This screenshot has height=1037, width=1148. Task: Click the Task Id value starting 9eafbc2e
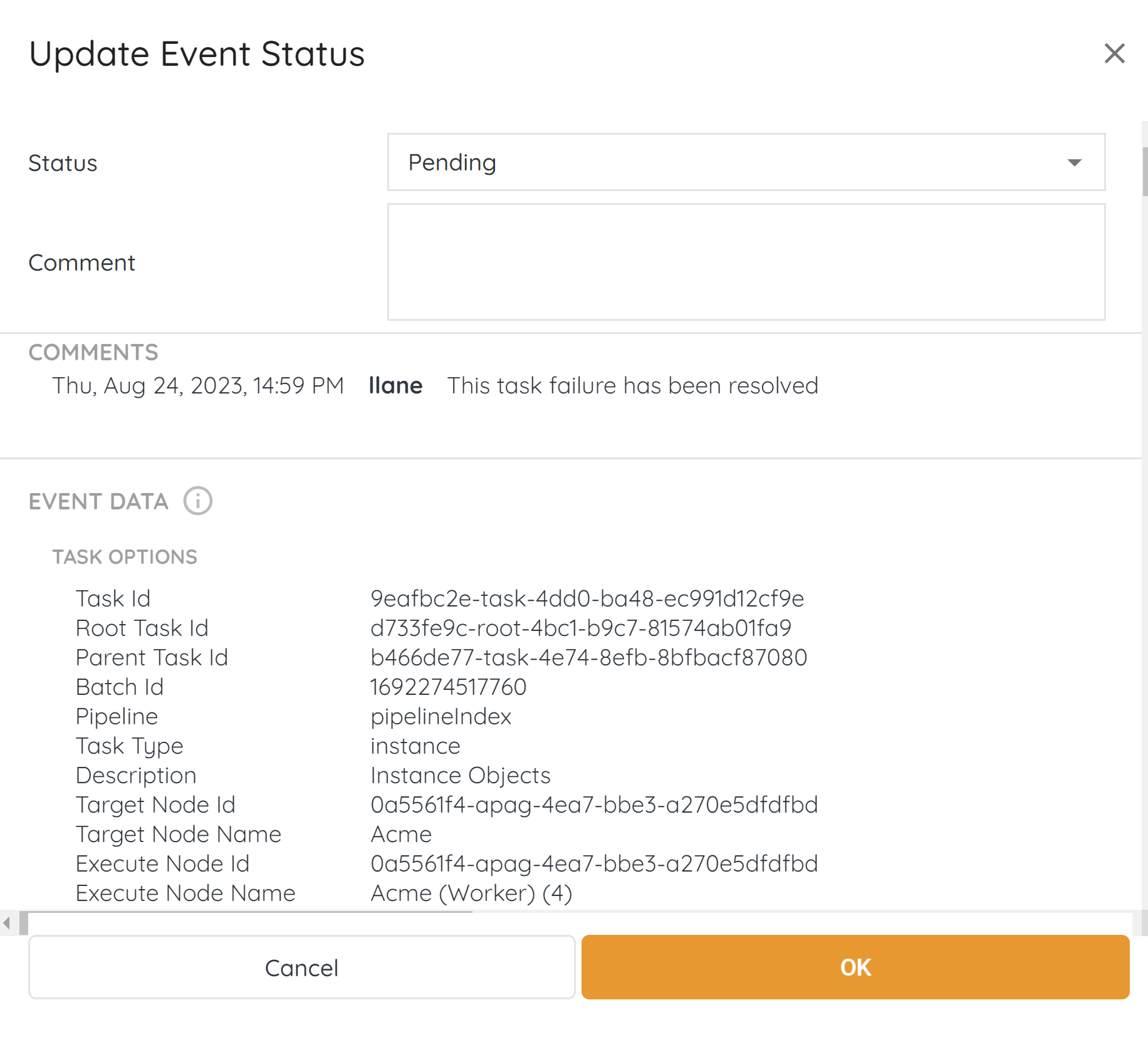coord(587,598)
